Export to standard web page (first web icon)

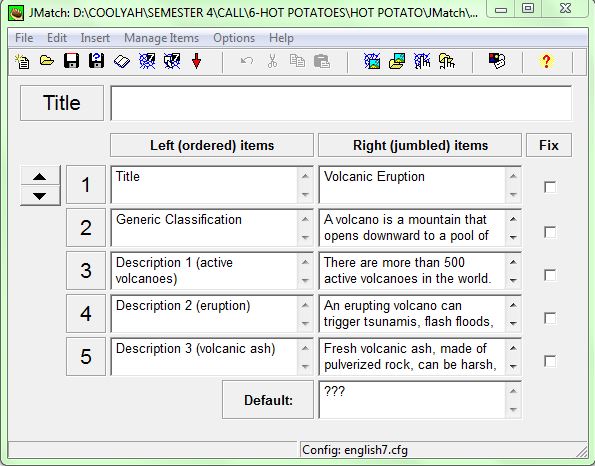(x=147, y=61)
